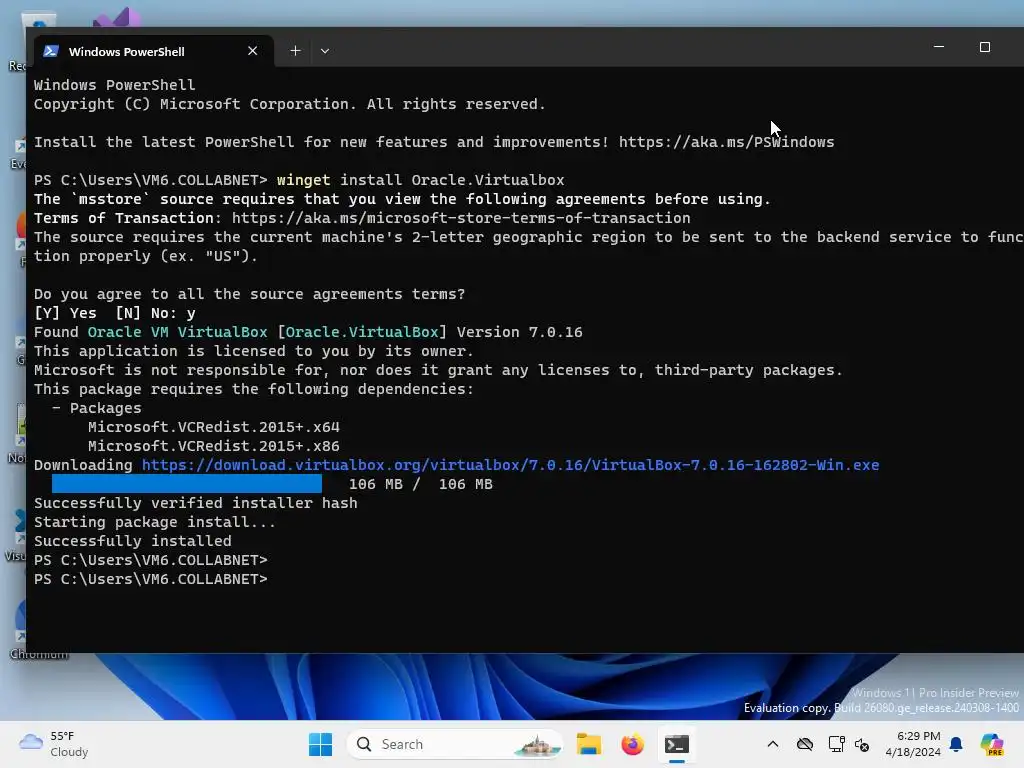1024x768 pixels.
Task: Click text 'Successfully verified installer hash'
Action: pos(196,503)
